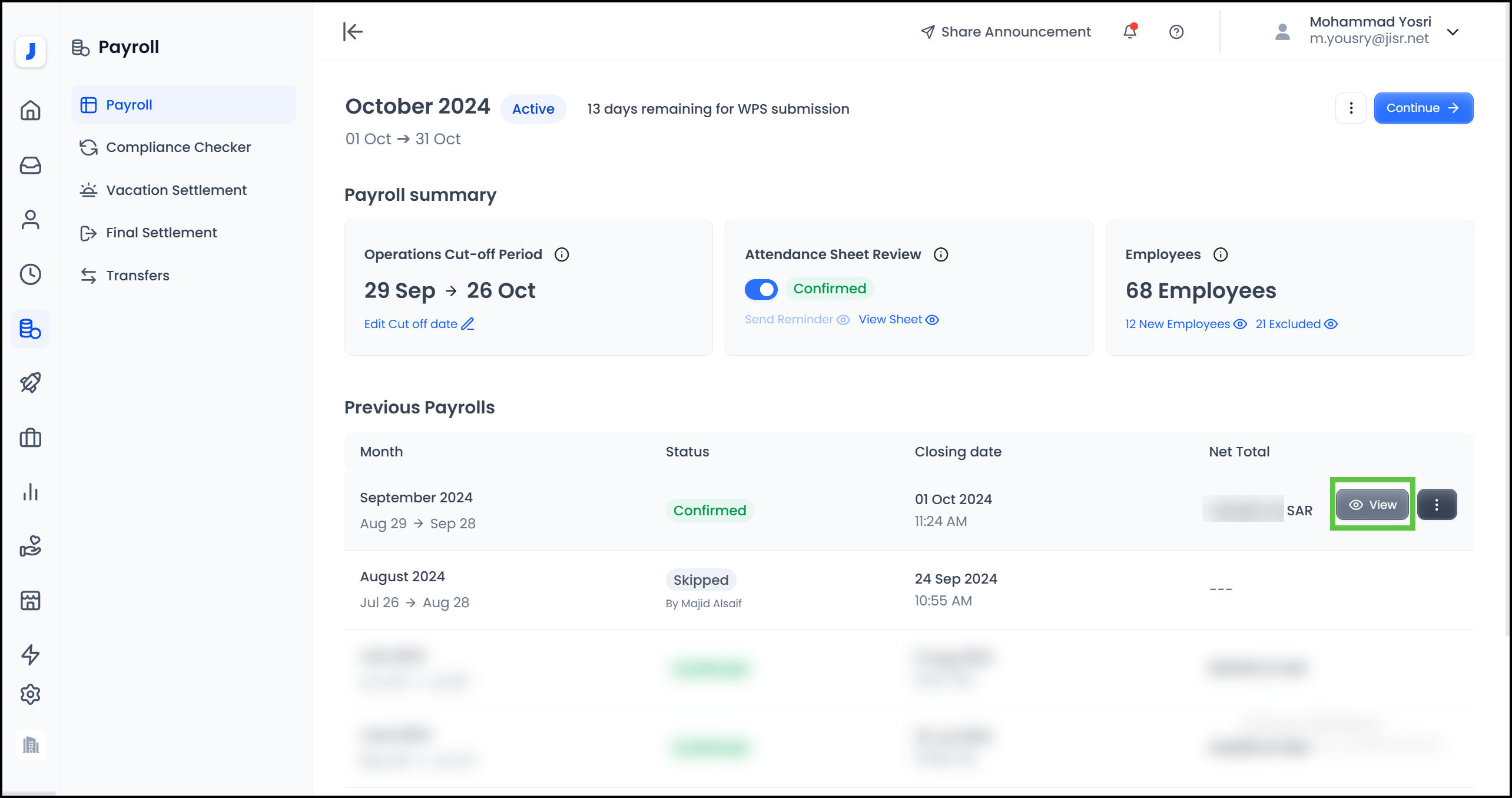
Task: Collapse the sidebar with arrow icon
Action: (353, 31)
